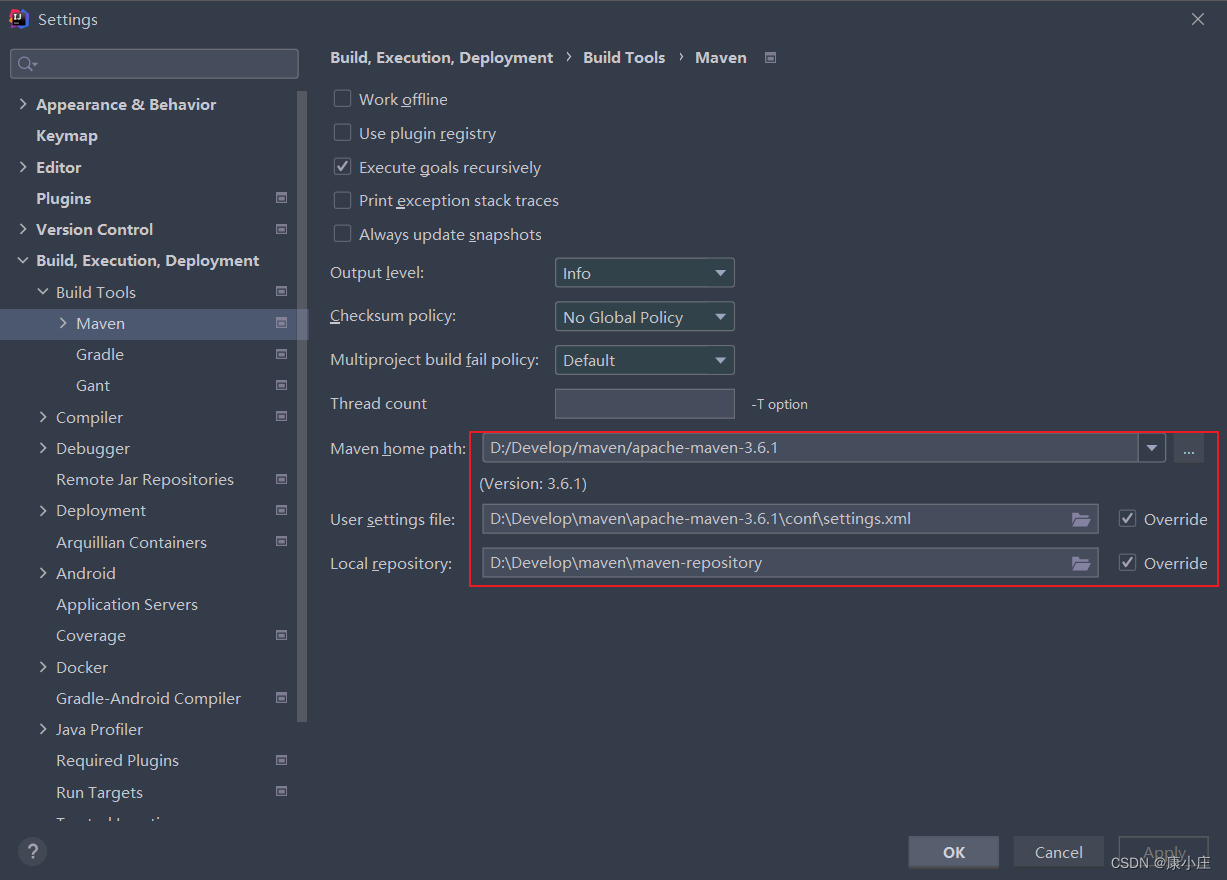This screenshot has width=1227, height=880.
Task: Uncheck Execute goals recursively
Action: pyautogui.click(x=343, y=167)
